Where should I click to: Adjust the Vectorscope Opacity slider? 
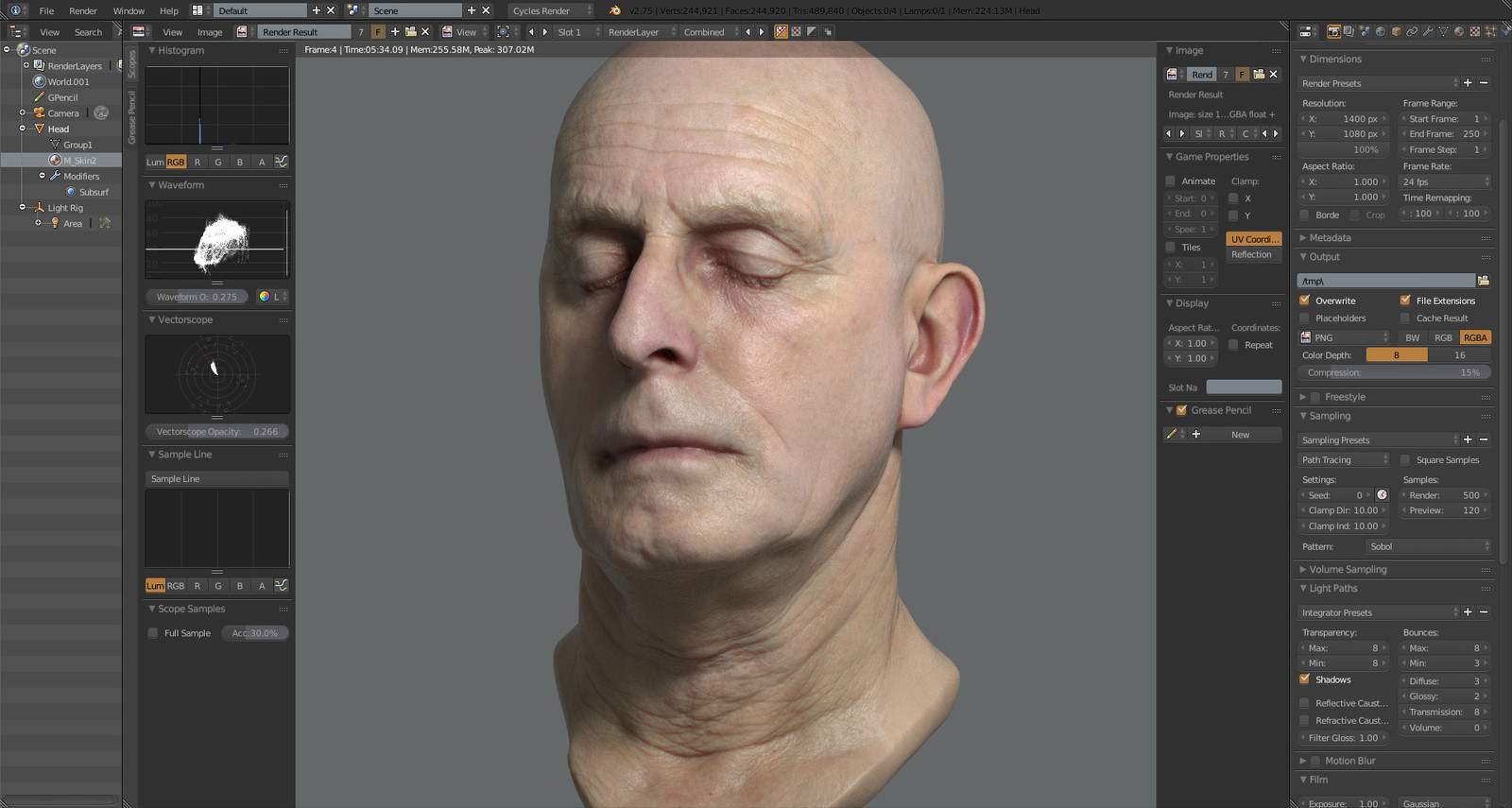coord(217,431)
